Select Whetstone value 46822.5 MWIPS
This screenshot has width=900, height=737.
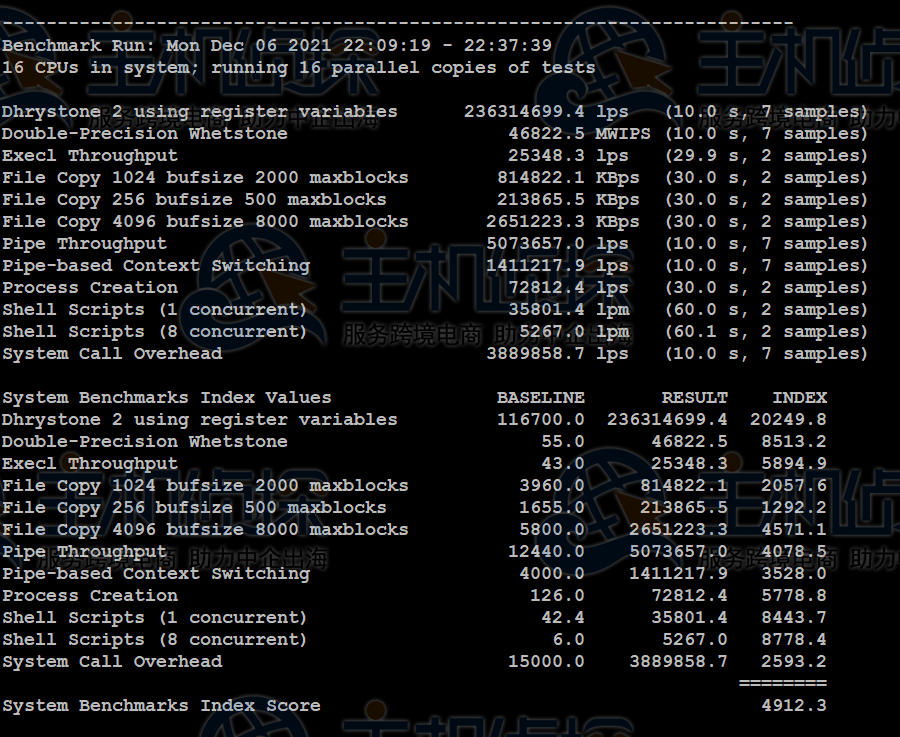(x=579, y=134)
